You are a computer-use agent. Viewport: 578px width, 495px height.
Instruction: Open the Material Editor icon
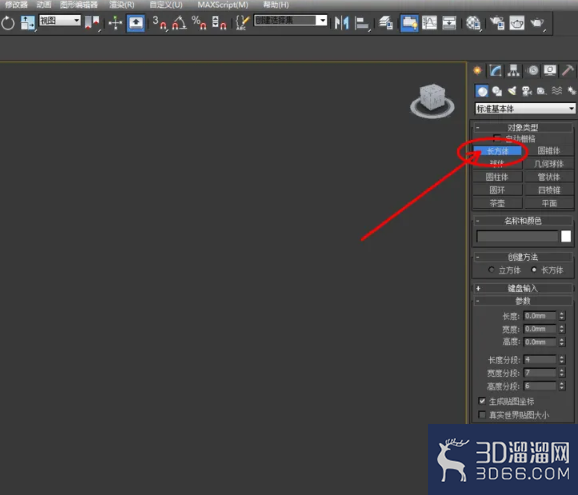coord(473,23)
